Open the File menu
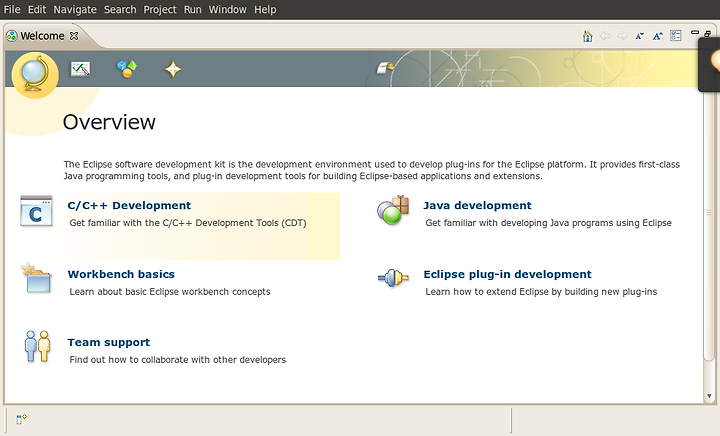 12,9
